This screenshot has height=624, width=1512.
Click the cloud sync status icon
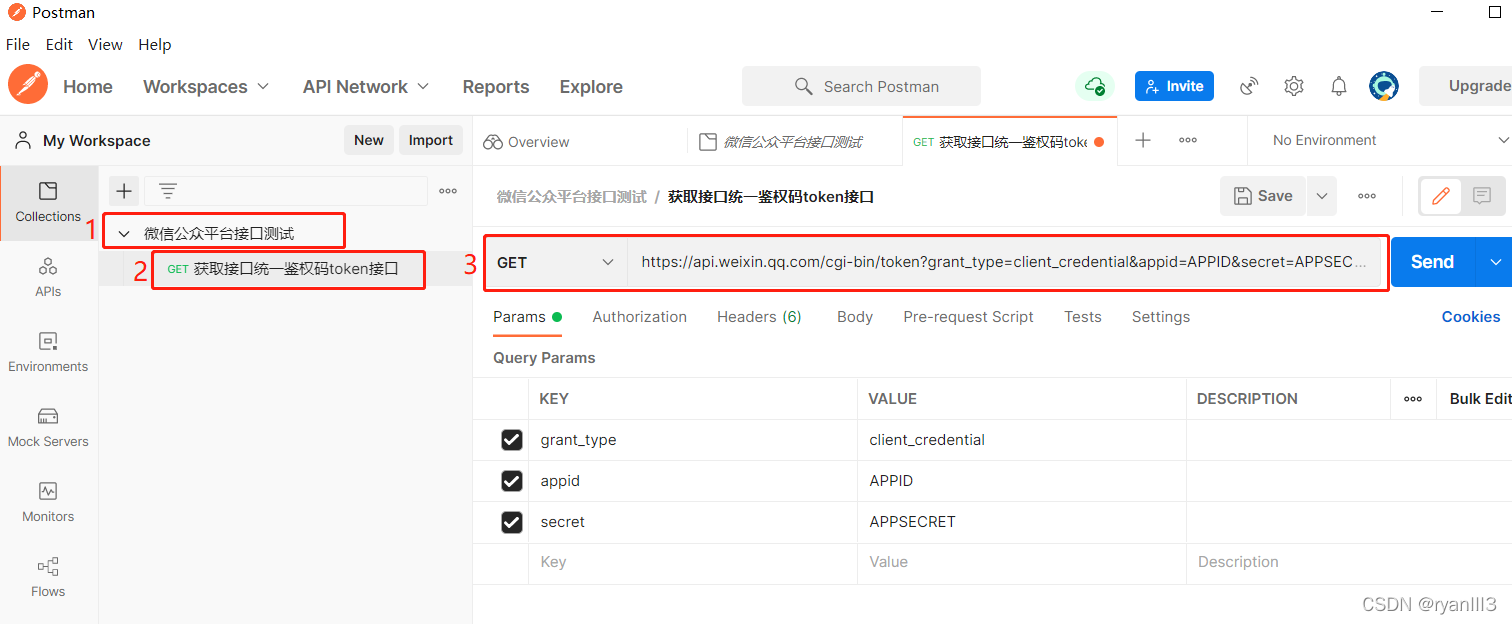click(1094, 86)
